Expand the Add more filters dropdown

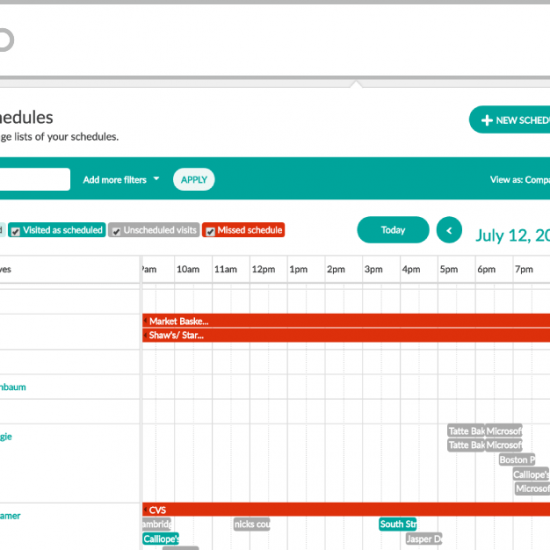pyautogui.click(x=121, y=180)
